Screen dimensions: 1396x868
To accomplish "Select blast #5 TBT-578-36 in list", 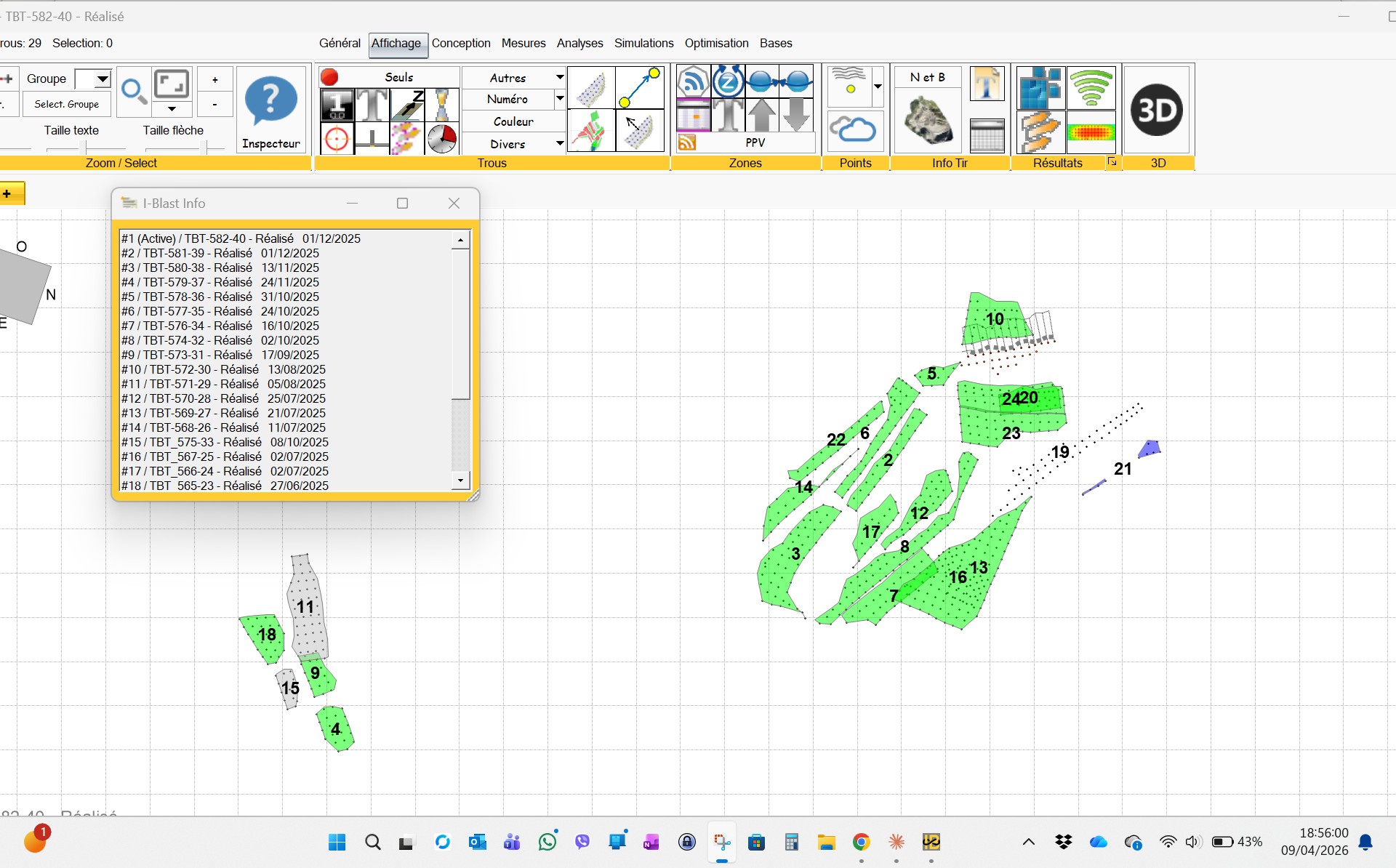I will [x=220, y=297].
